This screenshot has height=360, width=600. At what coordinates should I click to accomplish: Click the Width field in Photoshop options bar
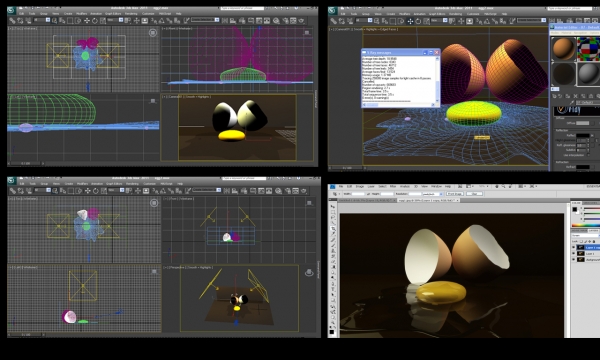point(358,194)
